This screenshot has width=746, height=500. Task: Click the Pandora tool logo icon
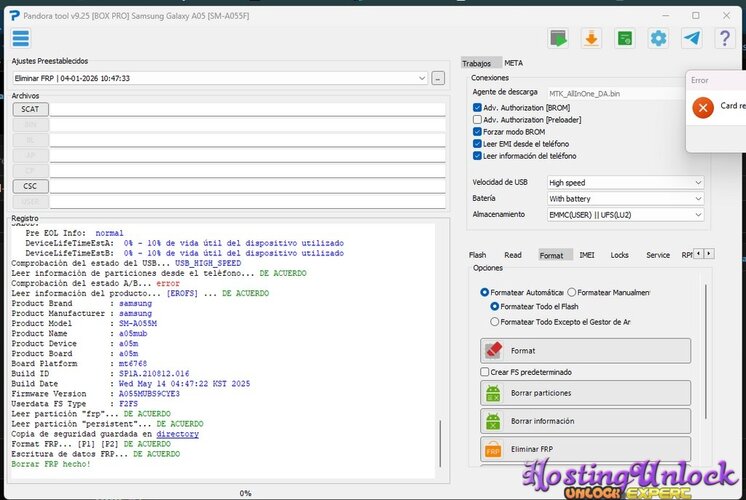pyautogui.click(x=15, y=16)
